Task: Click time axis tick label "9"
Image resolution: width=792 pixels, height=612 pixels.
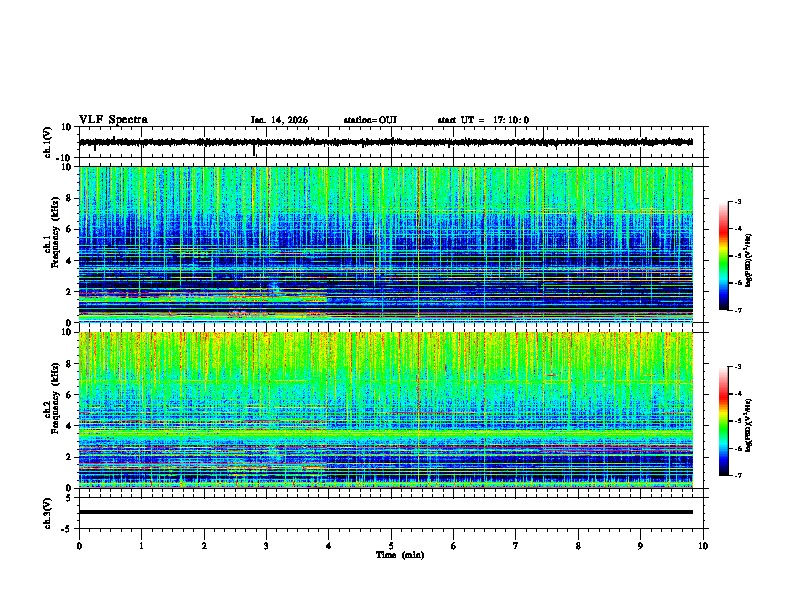Action: (640, 546)
